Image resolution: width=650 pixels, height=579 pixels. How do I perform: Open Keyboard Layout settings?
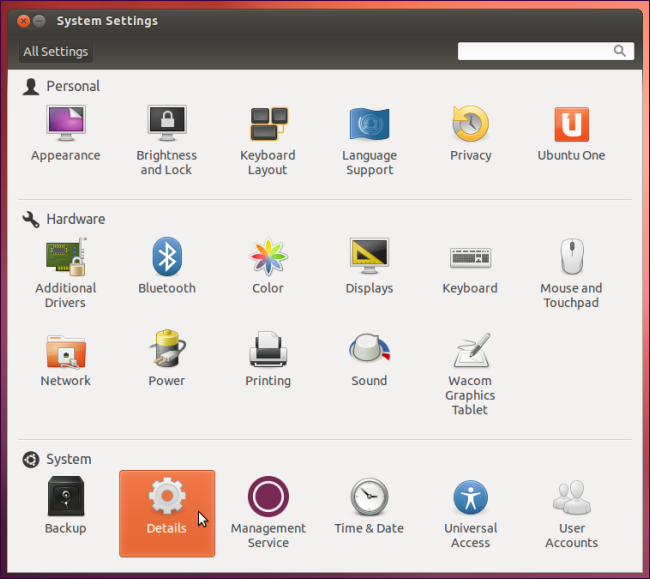tap(268, 140)
